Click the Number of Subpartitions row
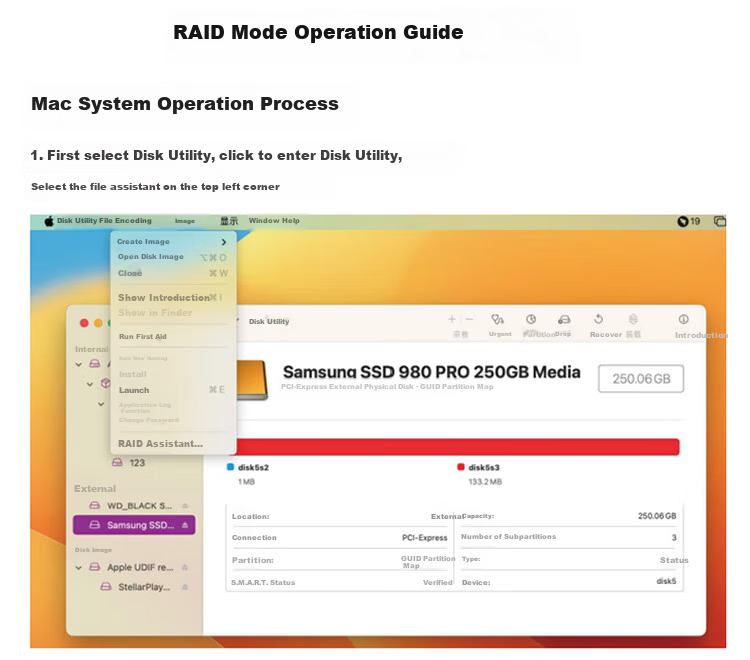Image resolution: width=750 pixels, height=660 pixels. coord(569,537)
